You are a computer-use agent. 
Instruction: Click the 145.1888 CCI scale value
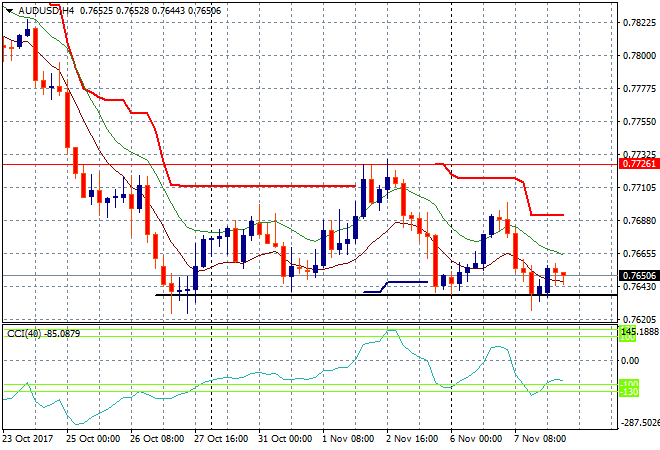coord(640,332)
